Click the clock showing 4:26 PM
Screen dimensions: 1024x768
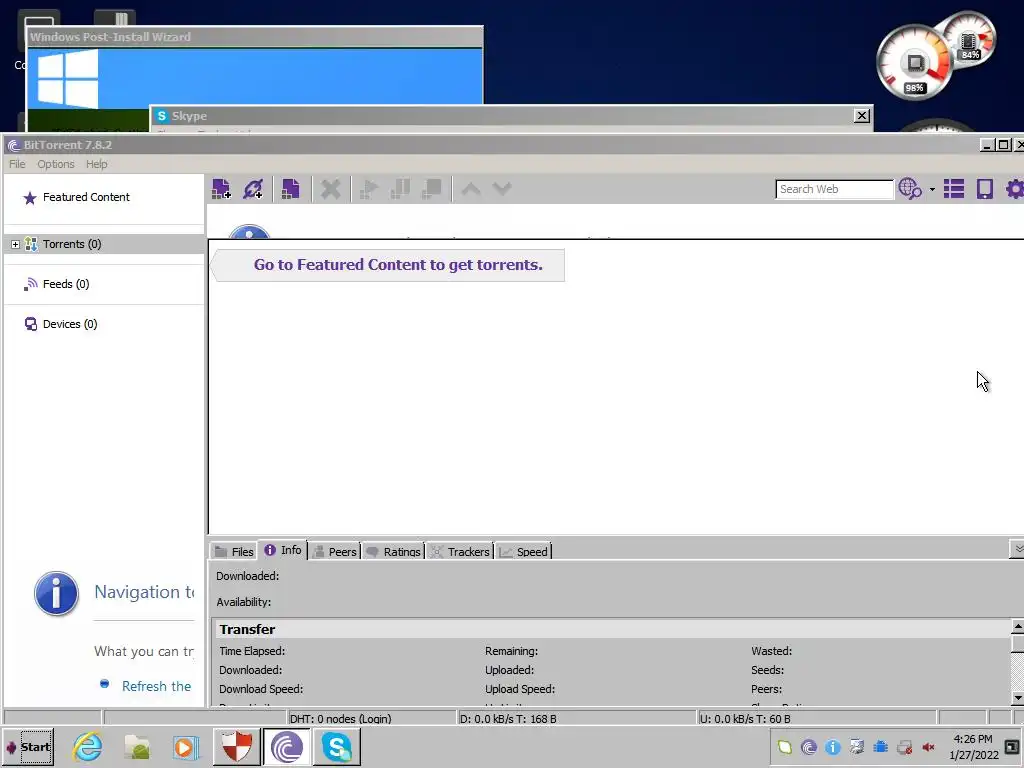973,739
